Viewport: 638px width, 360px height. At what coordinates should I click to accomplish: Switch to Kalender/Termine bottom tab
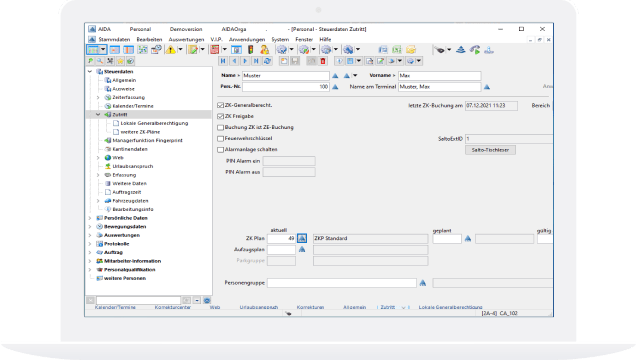tap(115, 307)
